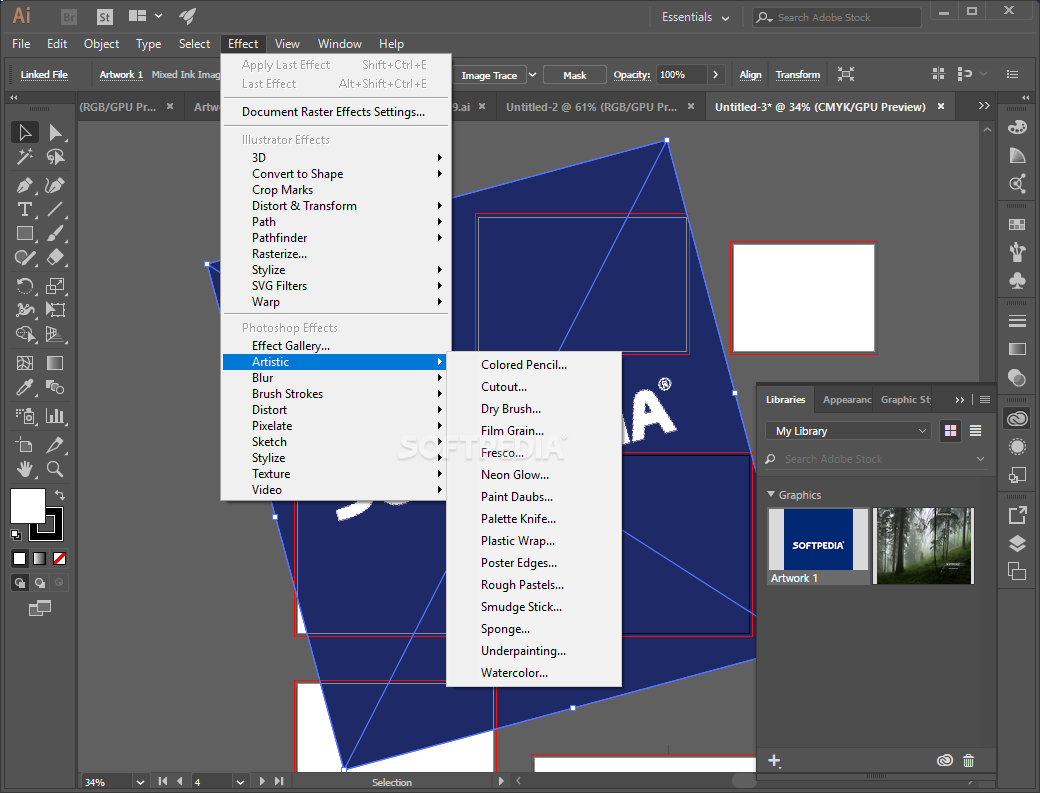Open the Align link
This screenshot has width=1040, height=793.
[750, 75]
